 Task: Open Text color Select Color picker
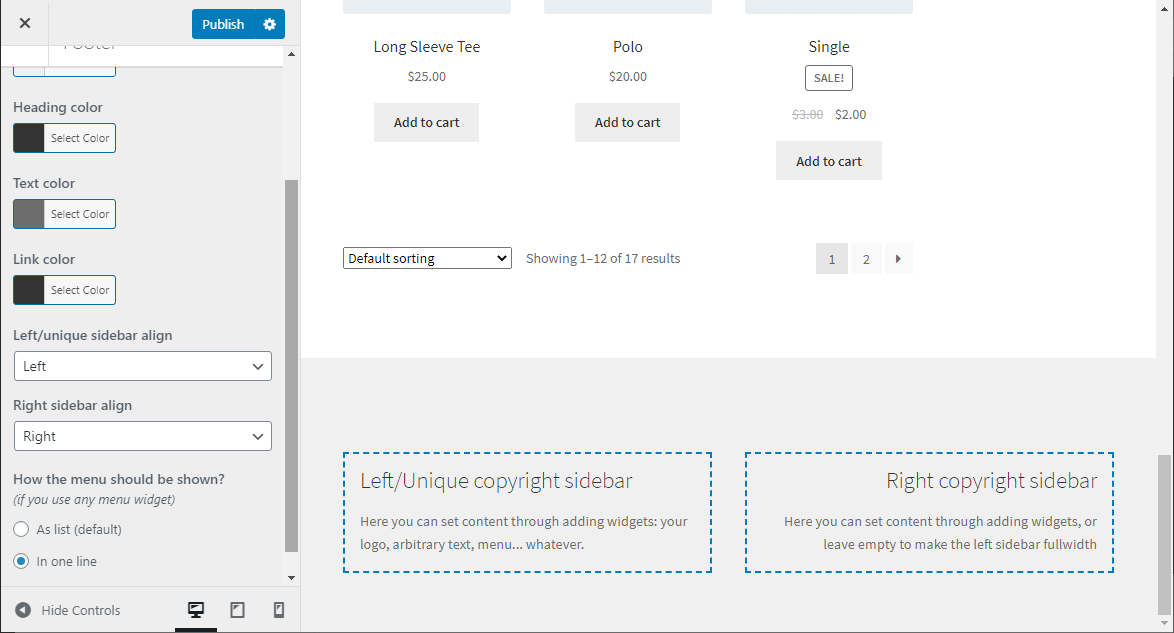[79, 214]
